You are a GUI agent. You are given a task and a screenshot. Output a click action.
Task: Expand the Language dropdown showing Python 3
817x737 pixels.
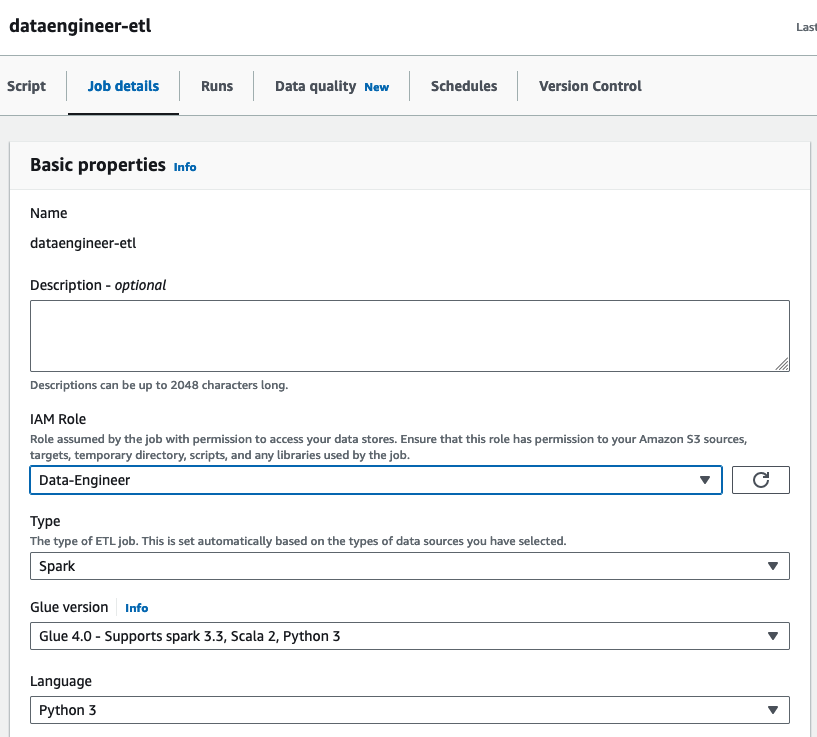click(x=409, y=710)
